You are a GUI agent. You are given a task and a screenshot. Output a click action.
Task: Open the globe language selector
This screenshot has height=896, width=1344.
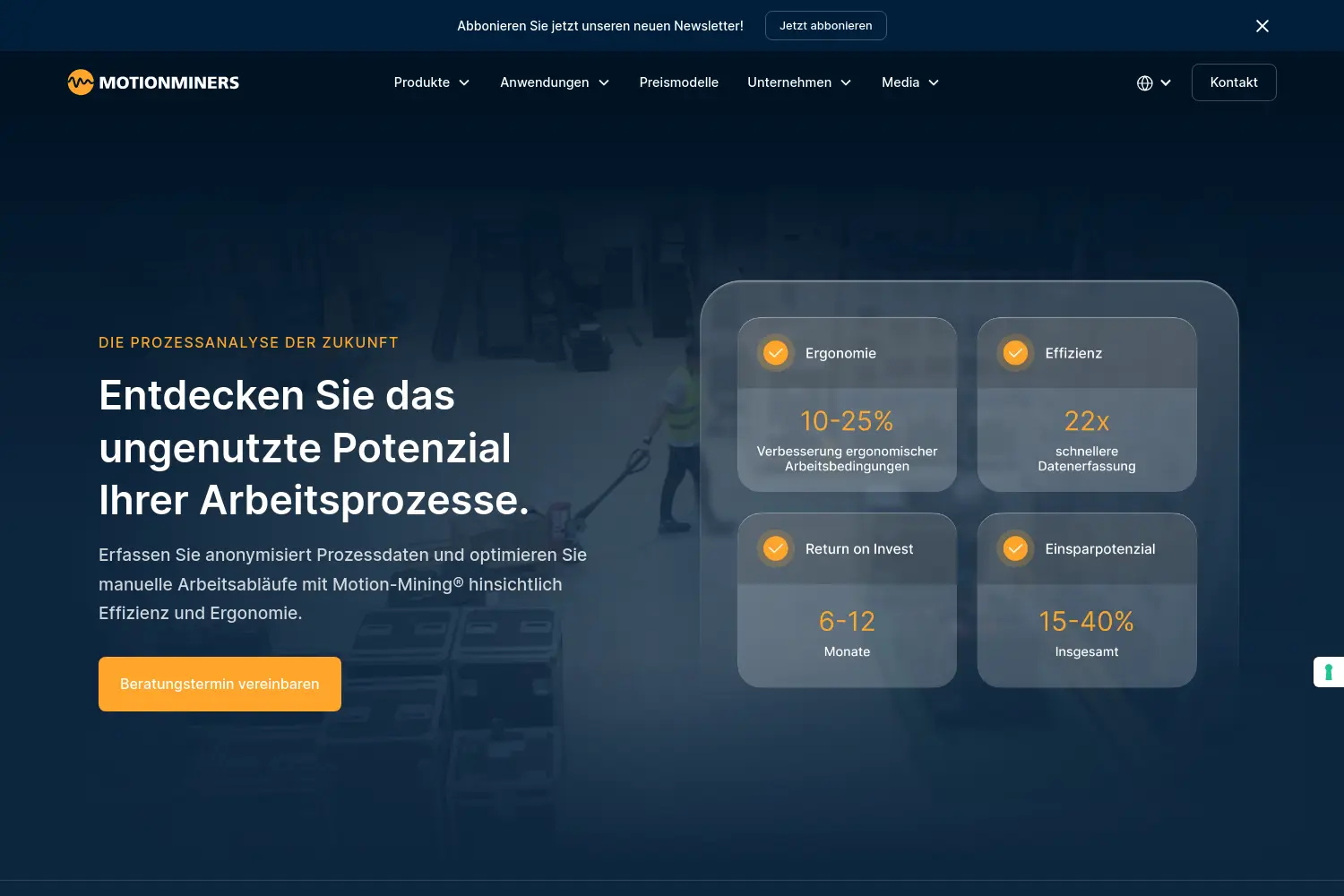1145,82
